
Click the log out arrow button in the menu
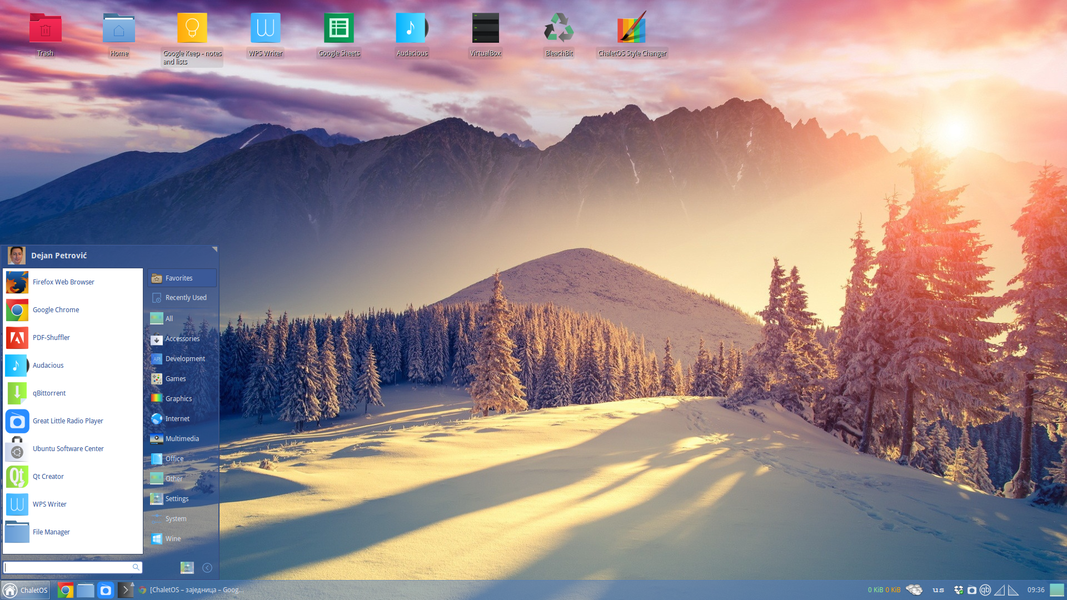[207, 568]
